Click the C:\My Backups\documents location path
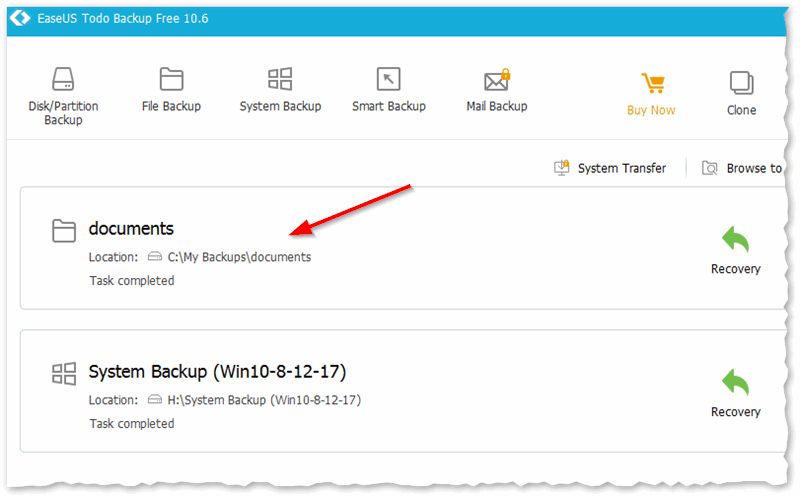Viewport: 800px width, 498px height. [x=239, y=257]
